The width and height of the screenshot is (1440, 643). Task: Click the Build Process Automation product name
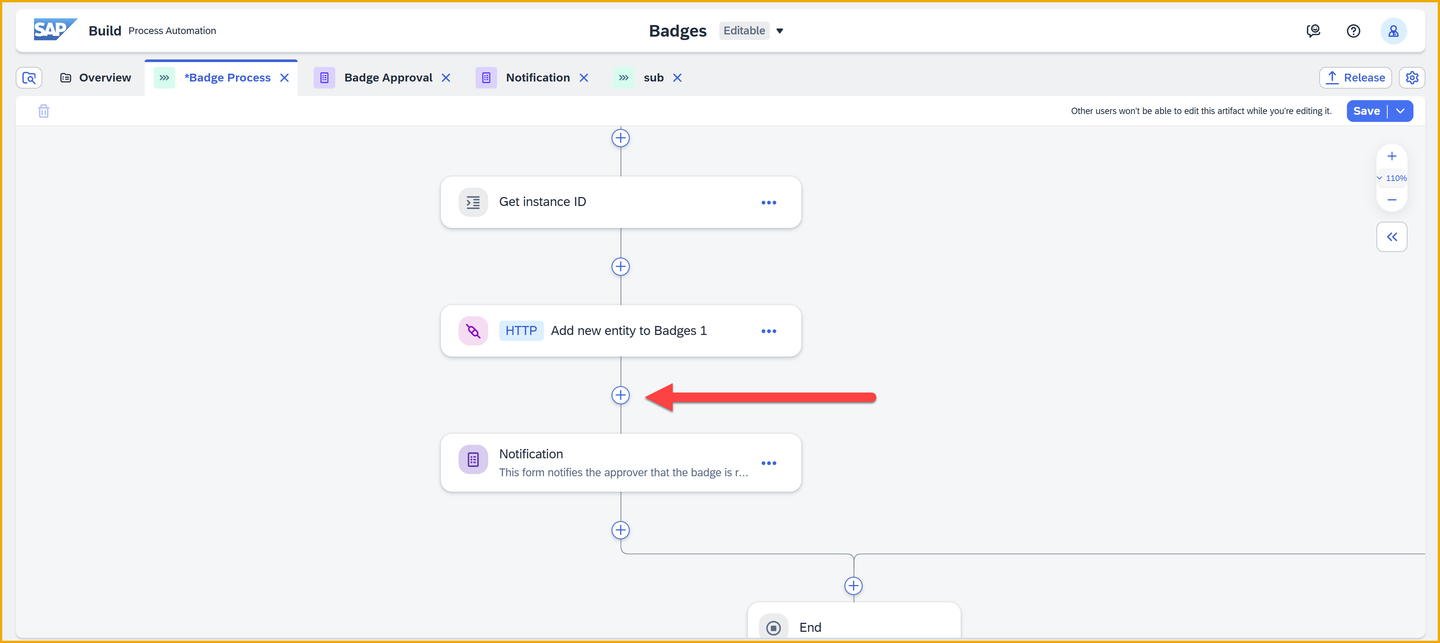[152, 31]
